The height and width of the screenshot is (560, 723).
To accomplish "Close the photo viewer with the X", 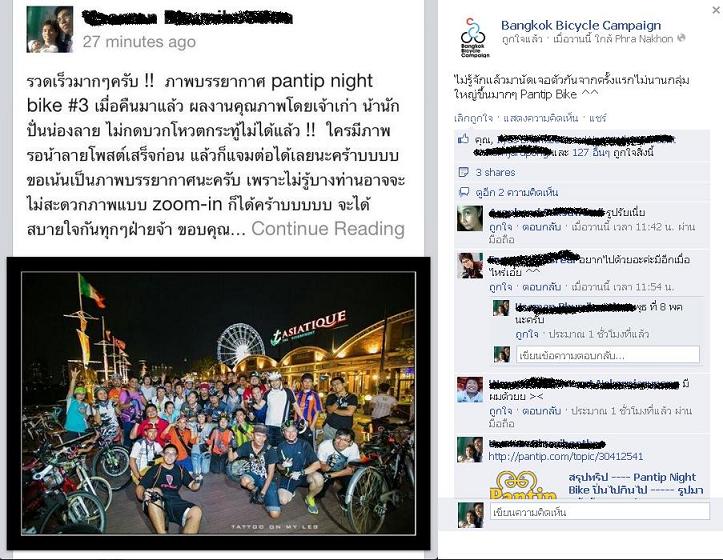I will pos(716,10).
